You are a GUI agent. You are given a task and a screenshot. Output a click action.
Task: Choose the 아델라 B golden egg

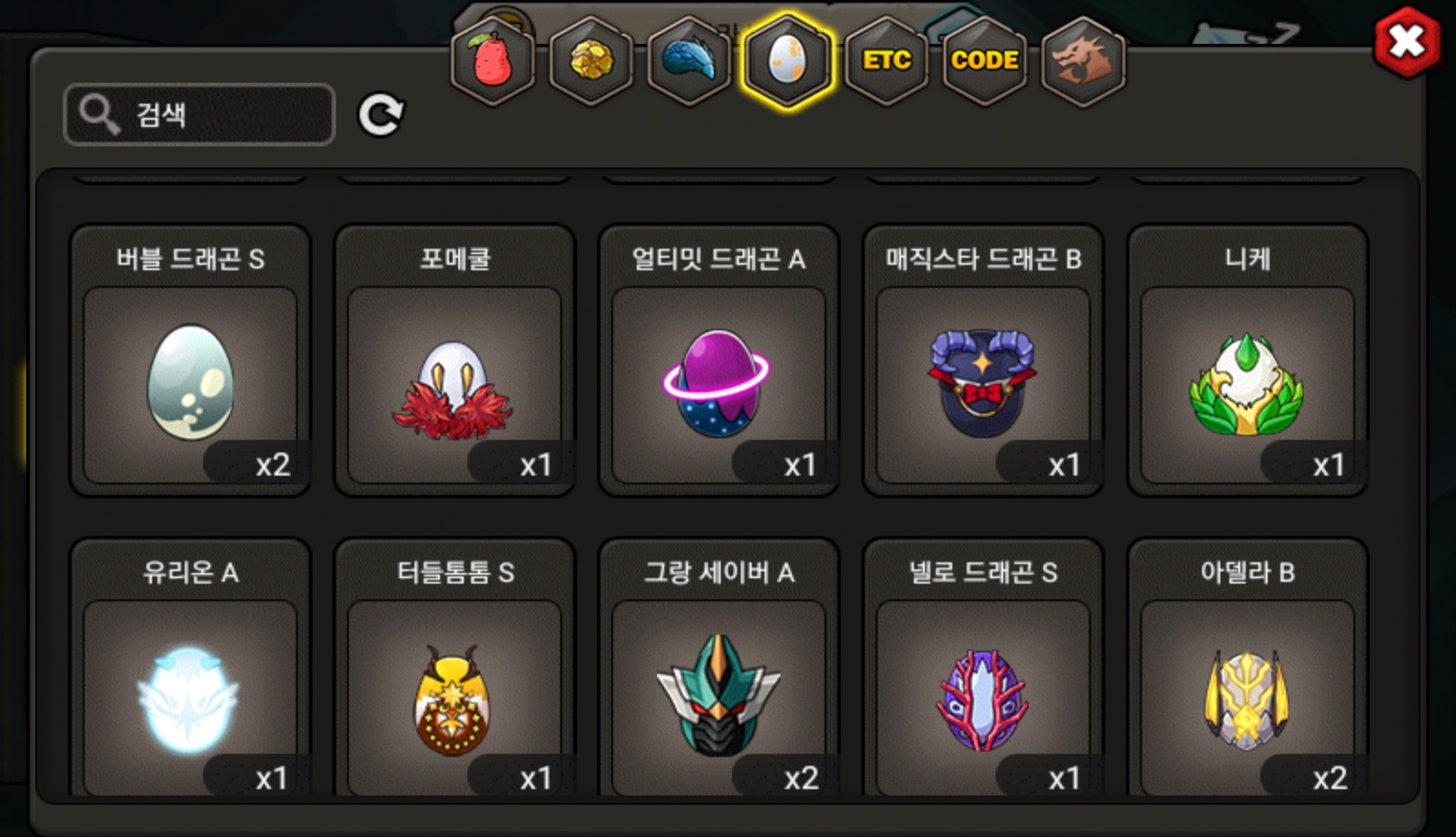[x=1247, y=668]
